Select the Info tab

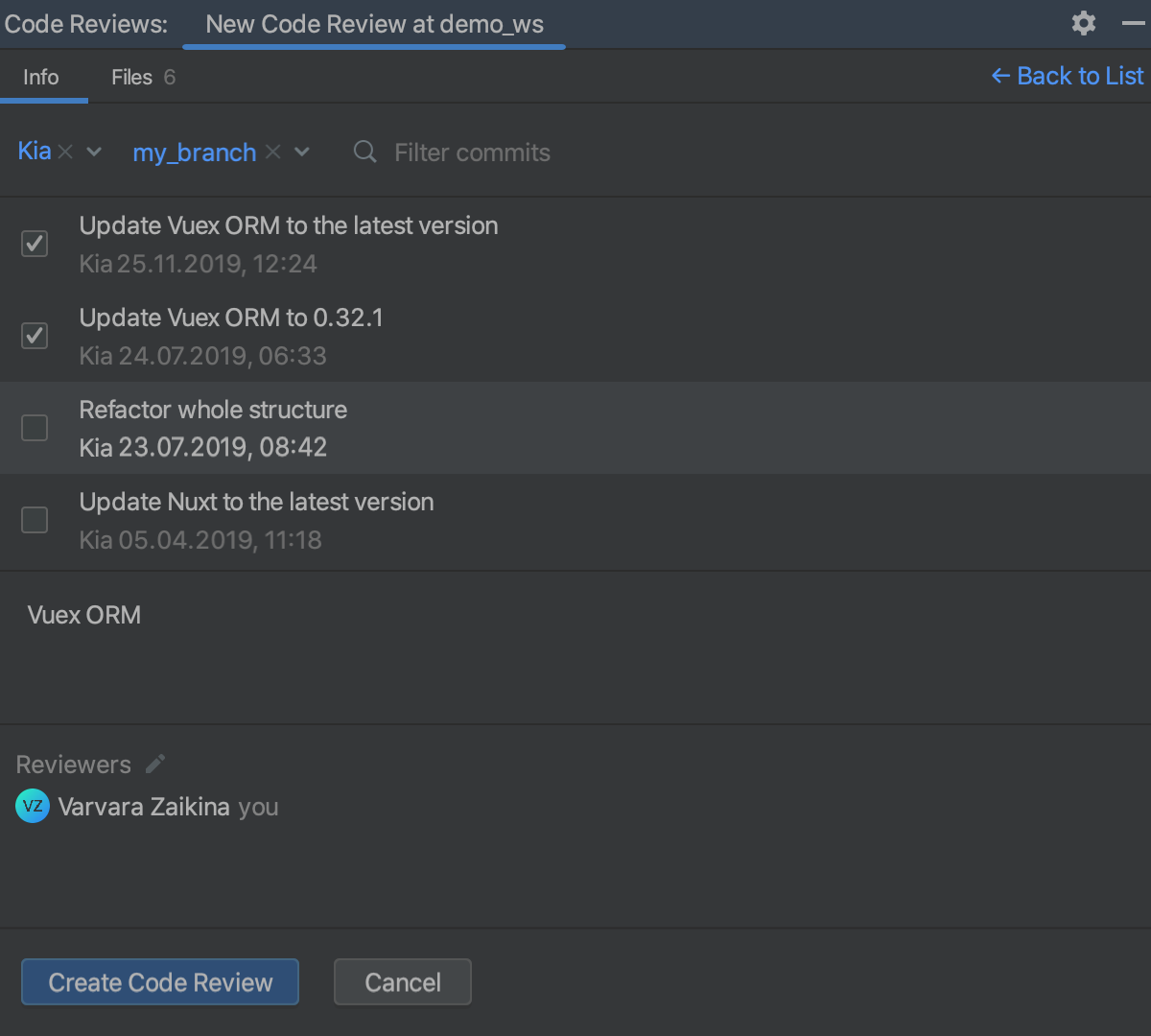38,77
